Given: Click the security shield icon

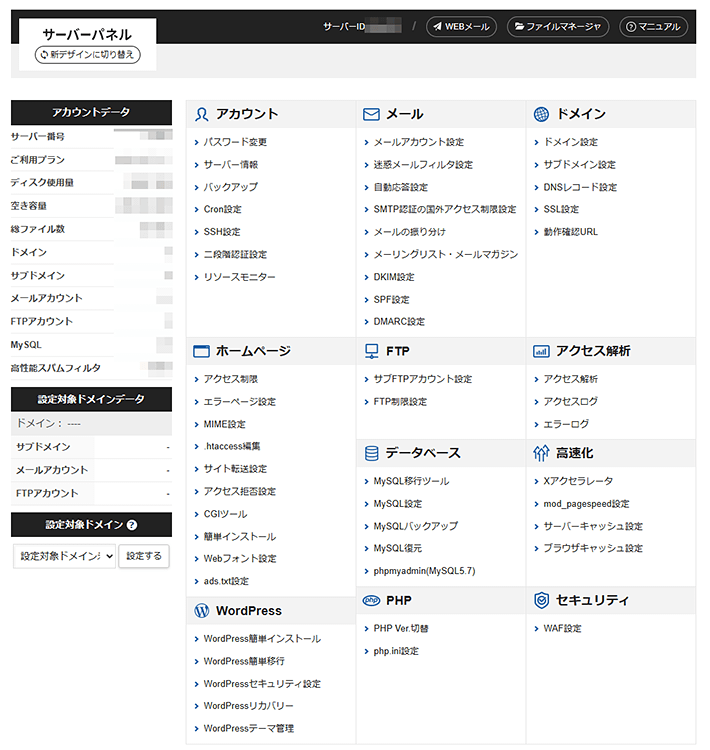Looking at the screenshot, I should (x=541, y=600).
